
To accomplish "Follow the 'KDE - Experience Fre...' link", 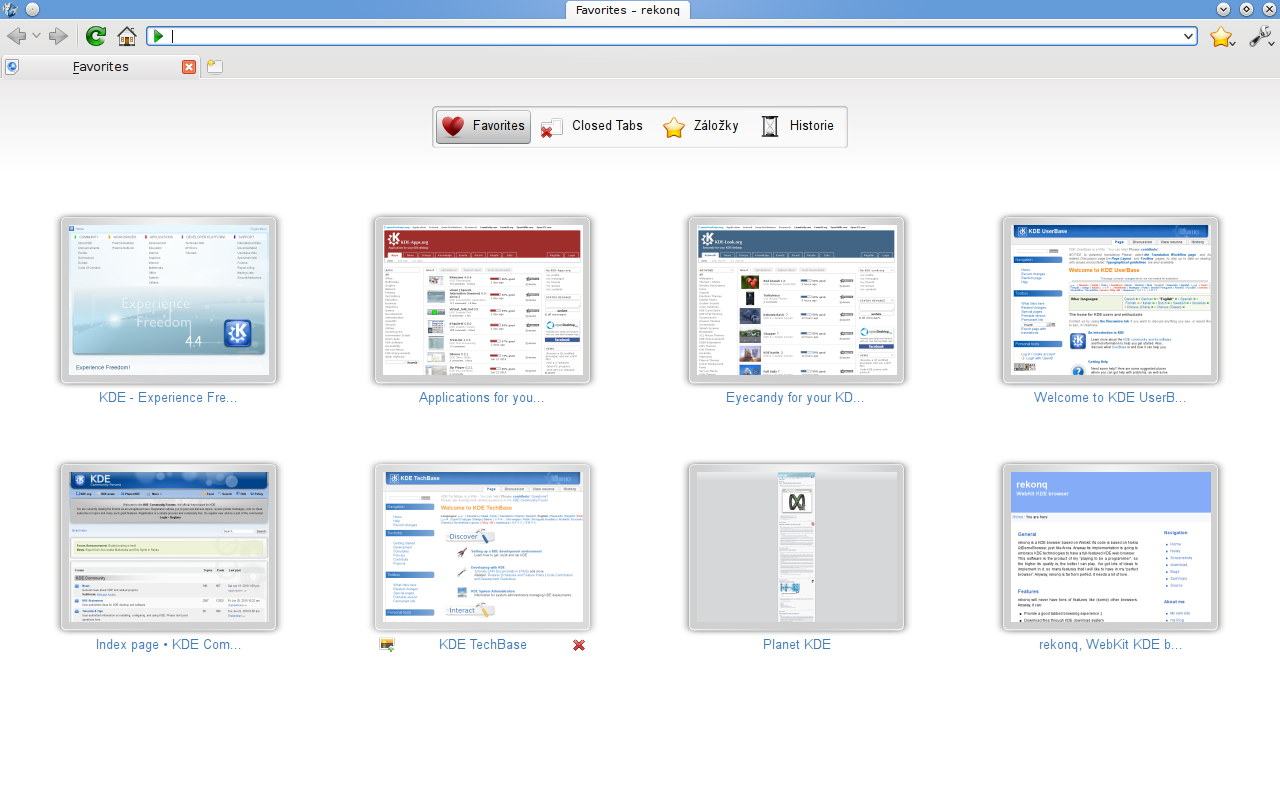I will point(168,398).
